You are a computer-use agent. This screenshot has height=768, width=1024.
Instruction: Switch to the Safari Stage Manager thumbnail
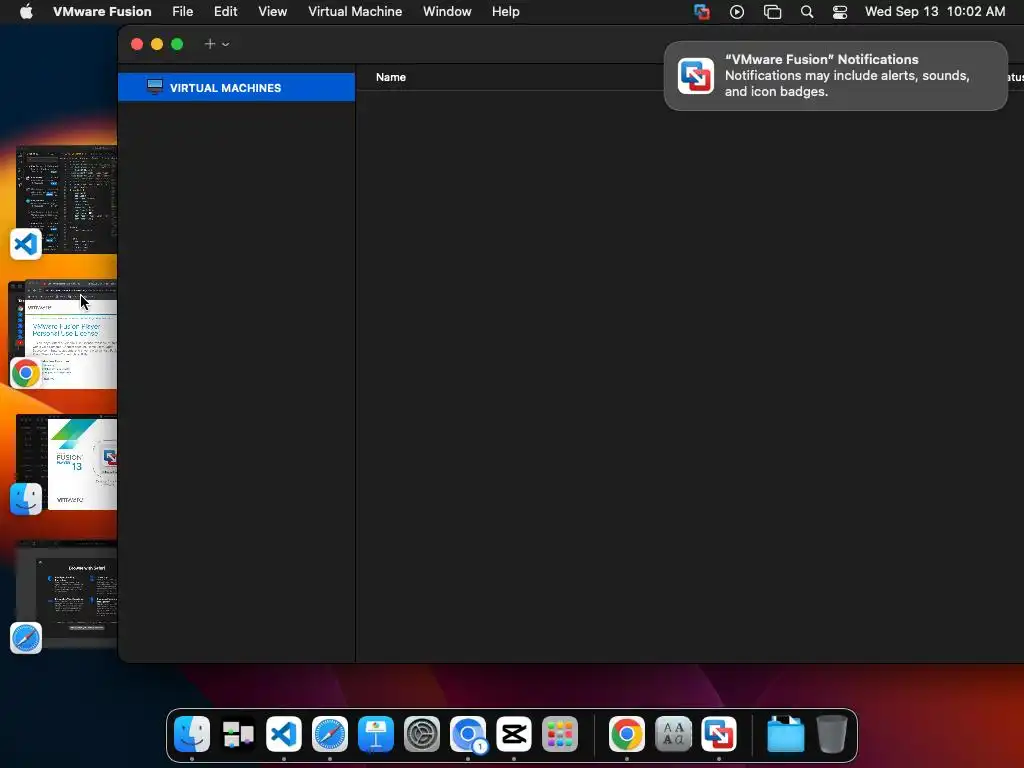click(x=67, y=594)
